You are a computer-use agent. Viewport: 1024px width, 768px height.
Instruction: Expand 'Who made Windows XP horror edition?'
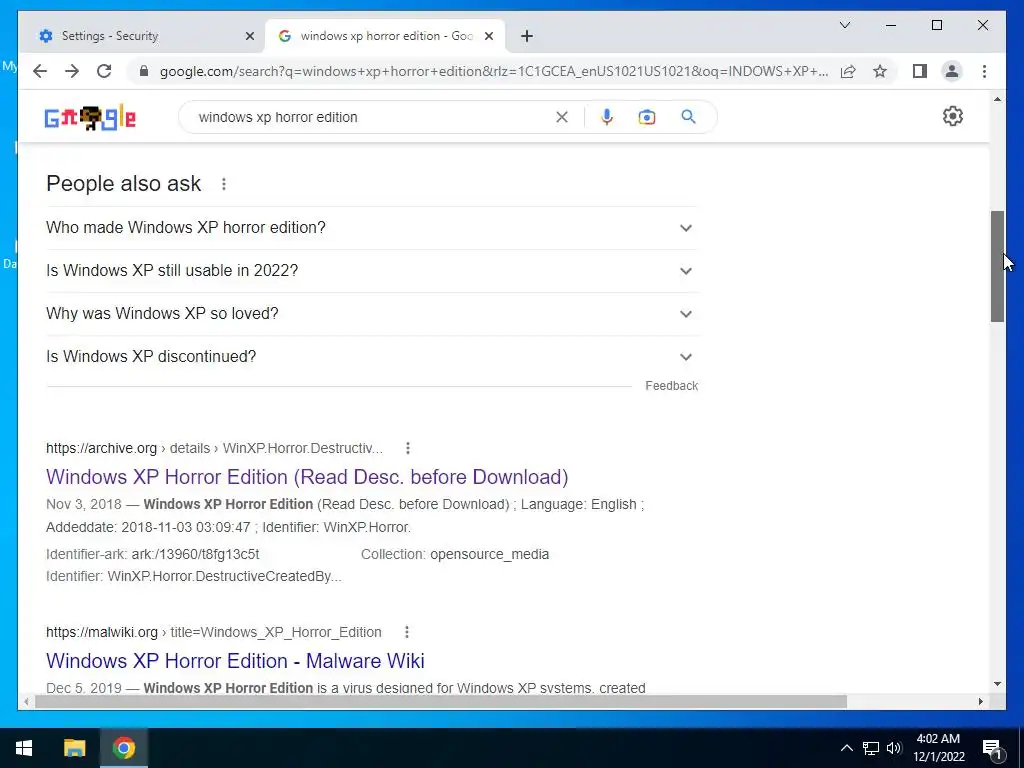(x=372, y=228)
